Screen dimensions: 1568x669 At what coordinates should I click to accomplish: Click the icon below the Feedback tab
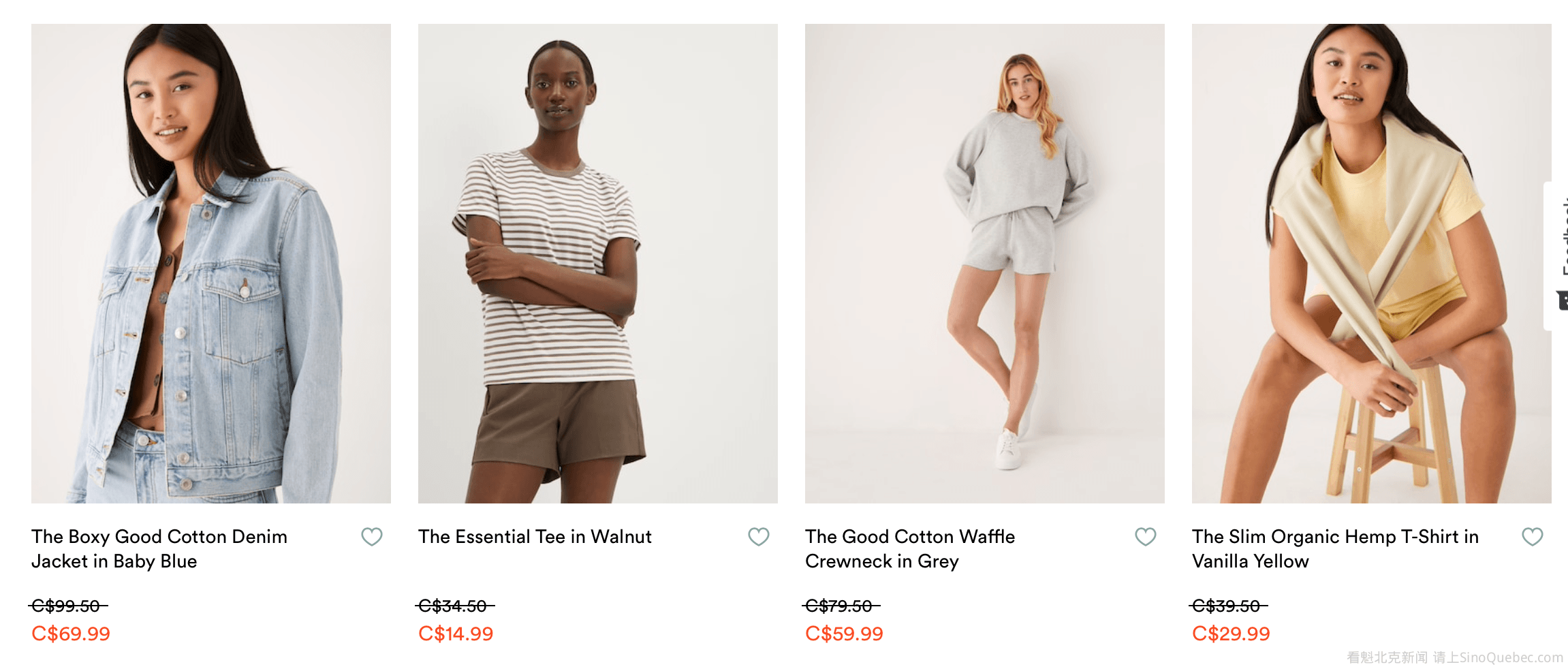tap(1563, 300)
